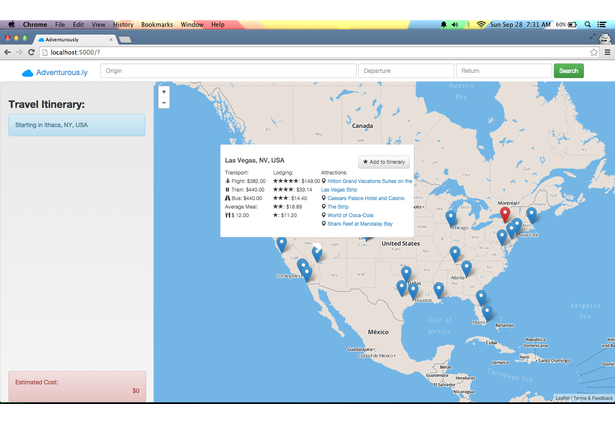Open the History menu

tap(123, 24)
